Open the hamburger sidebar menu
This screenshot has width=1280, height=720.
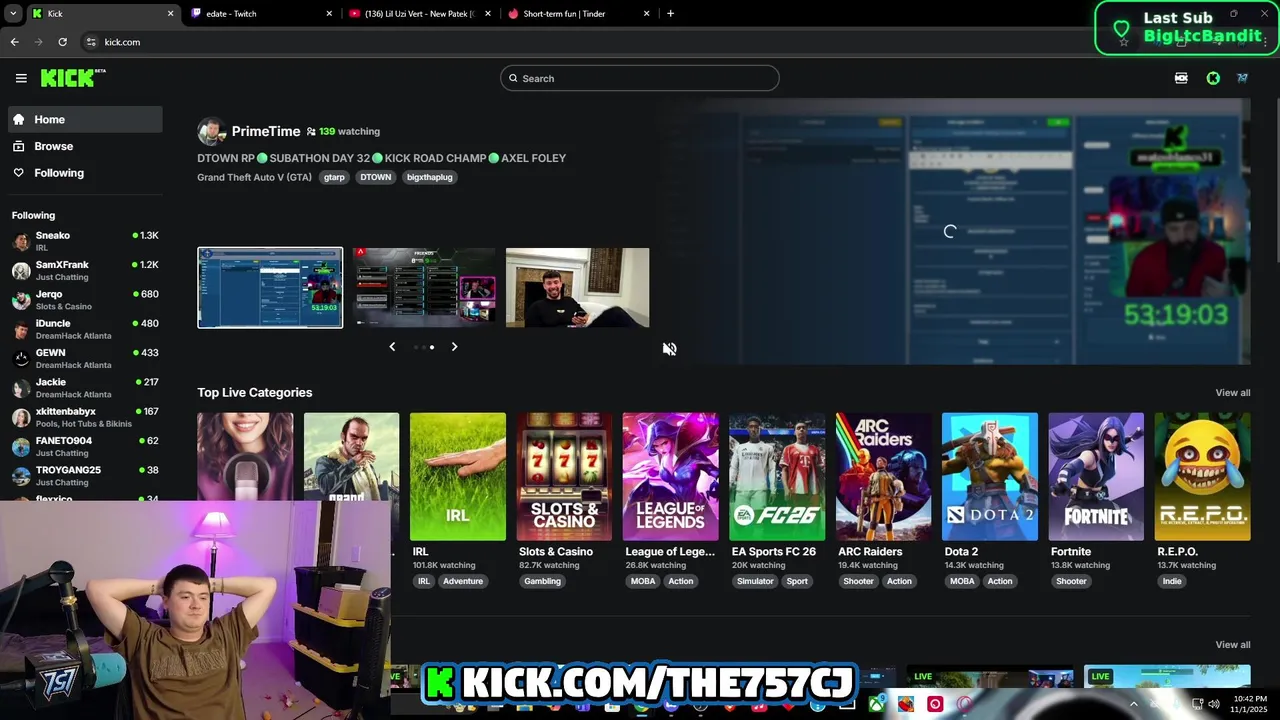coord(21,78)
